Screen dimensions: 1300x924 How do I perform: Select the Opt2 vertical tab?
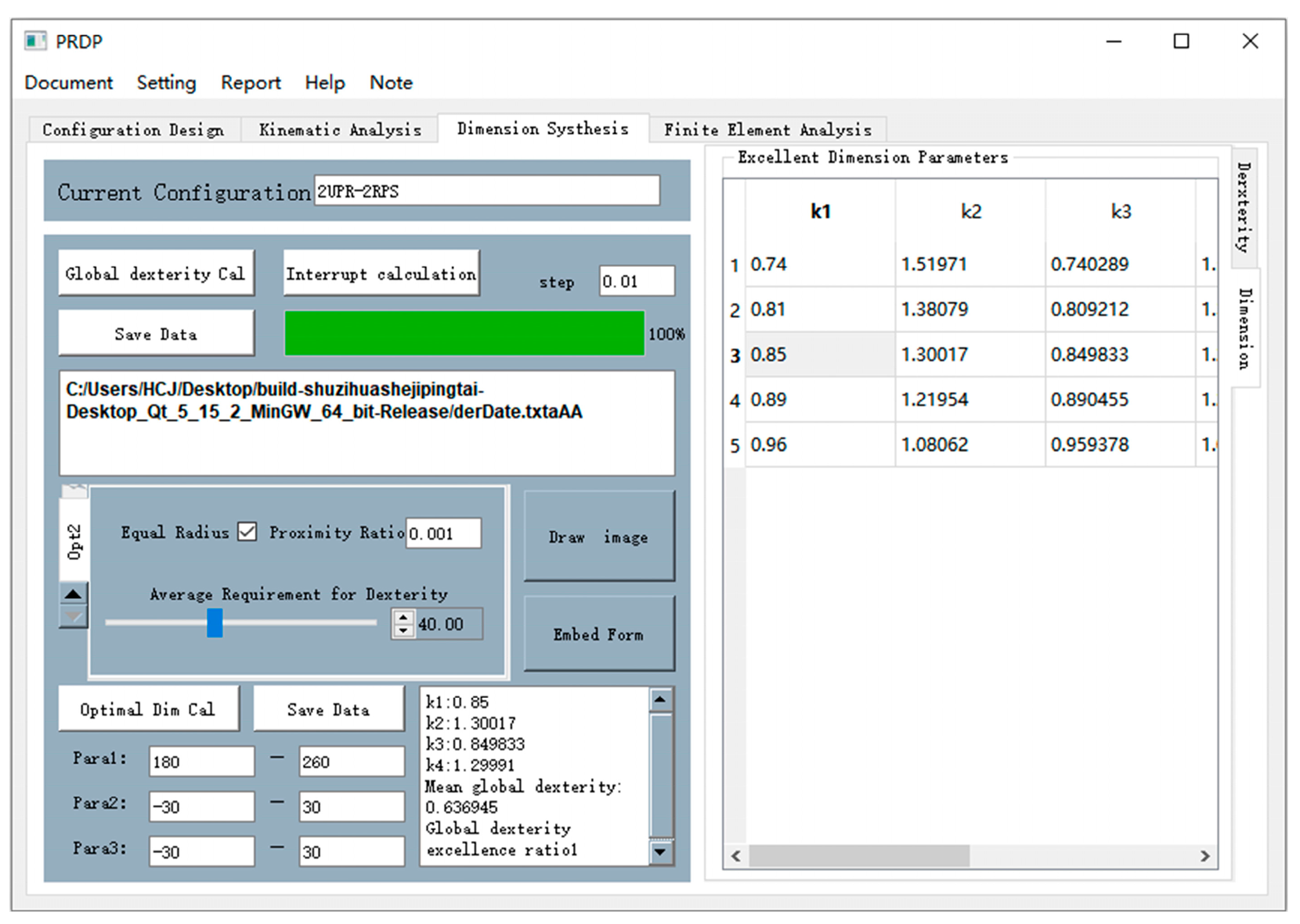click(74, 540)
